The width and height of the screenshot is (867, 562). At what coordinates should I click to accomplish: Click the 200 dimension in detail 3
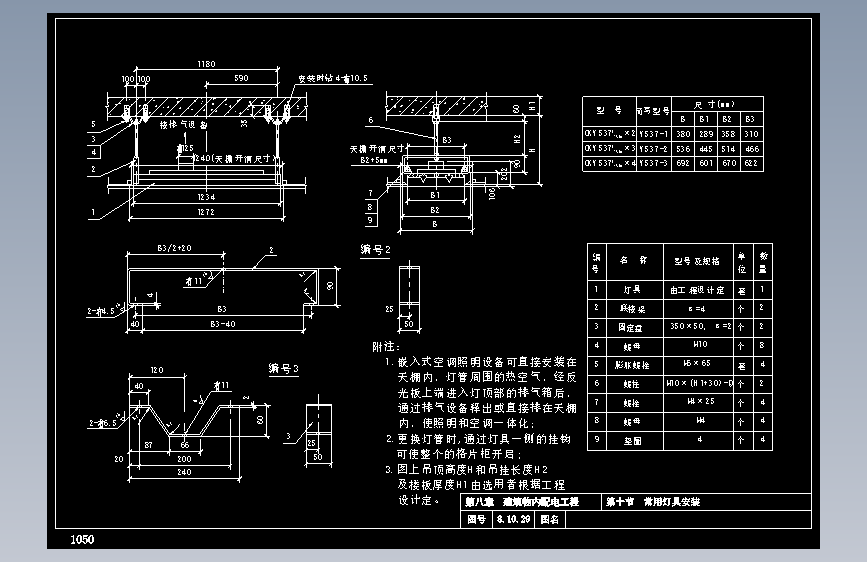[x=184, y=459]
